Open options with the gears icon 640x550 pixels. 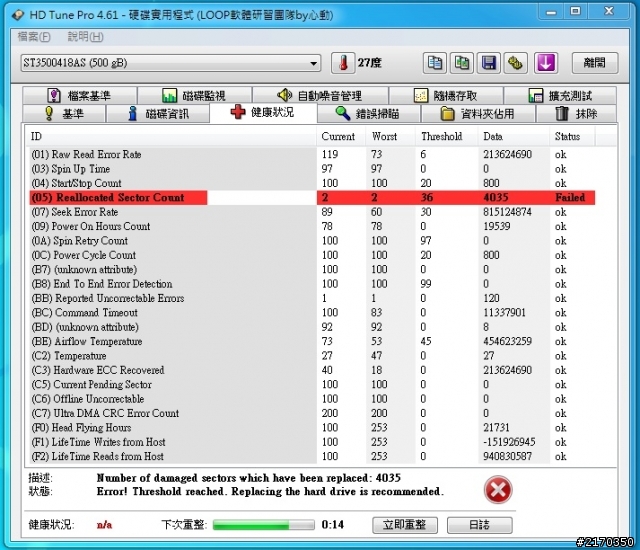tap(516, 63)
